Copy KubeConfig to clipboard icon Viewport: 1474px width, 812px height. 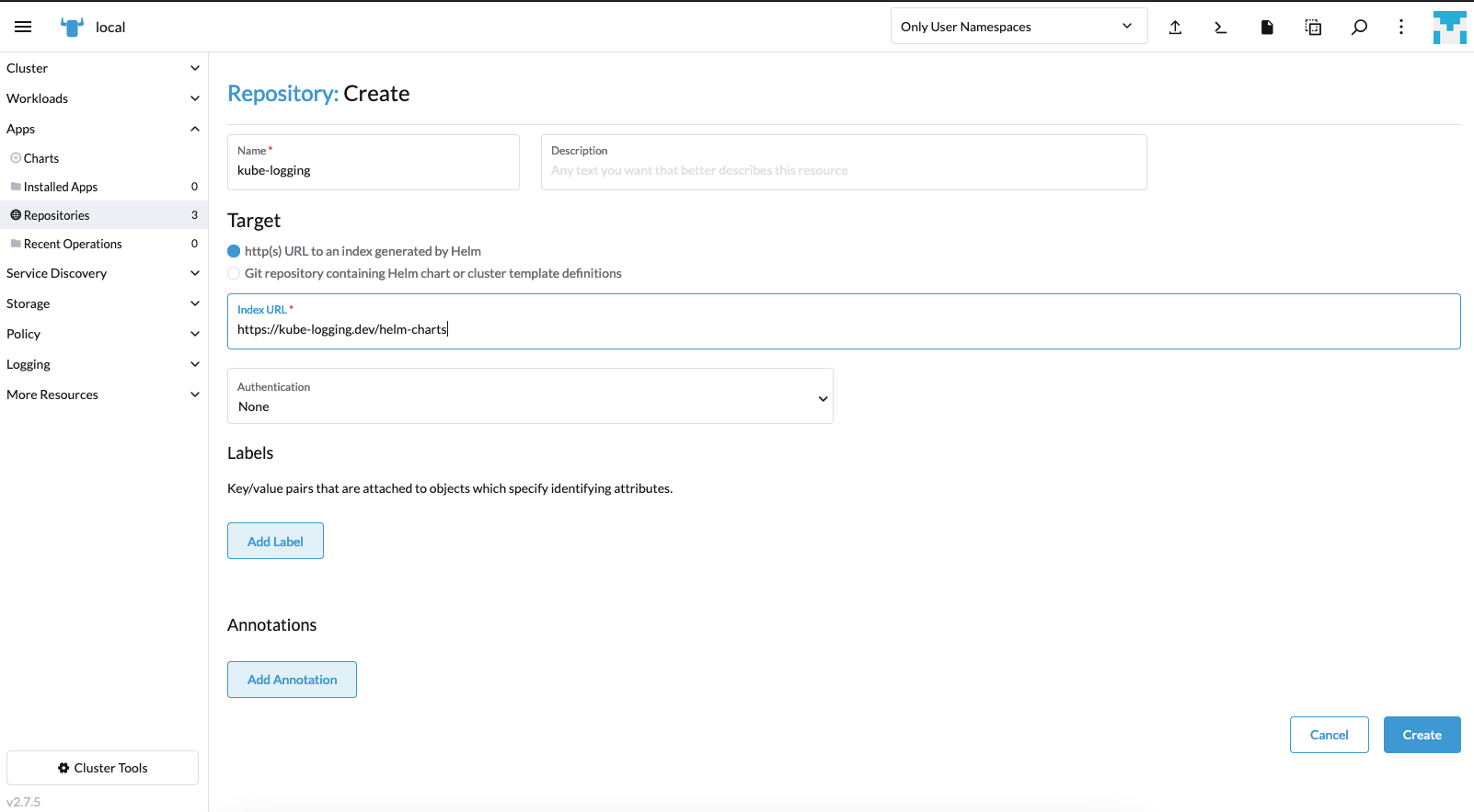[1313, 27]
